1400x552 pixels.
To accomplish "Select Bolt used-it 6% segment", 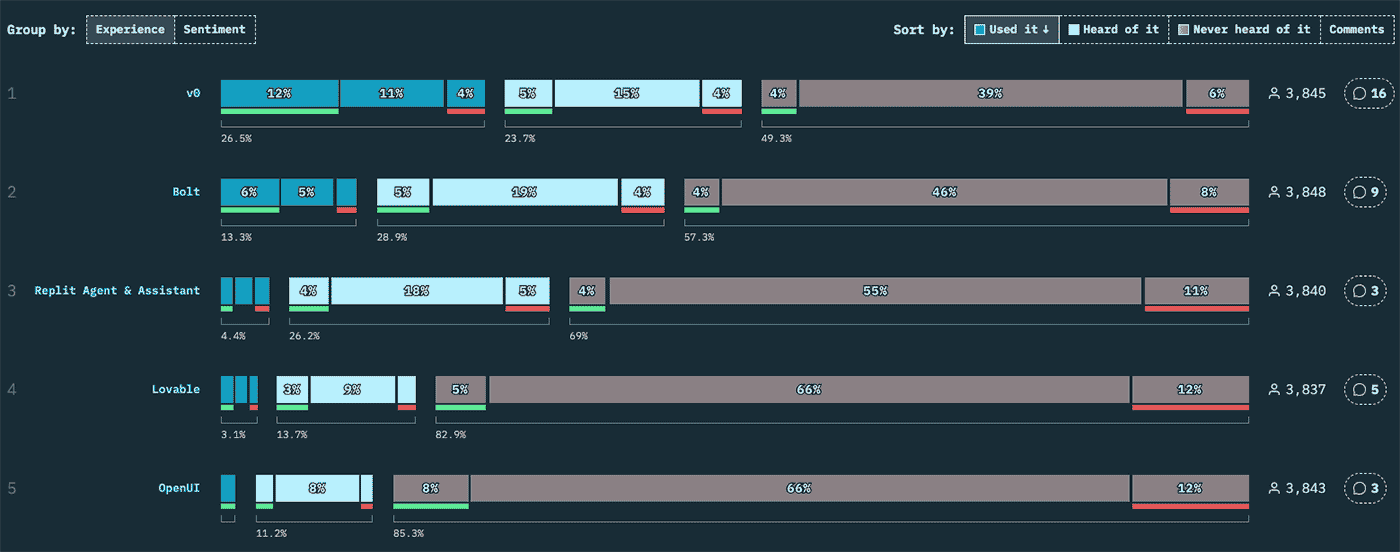I will point(250,191).
